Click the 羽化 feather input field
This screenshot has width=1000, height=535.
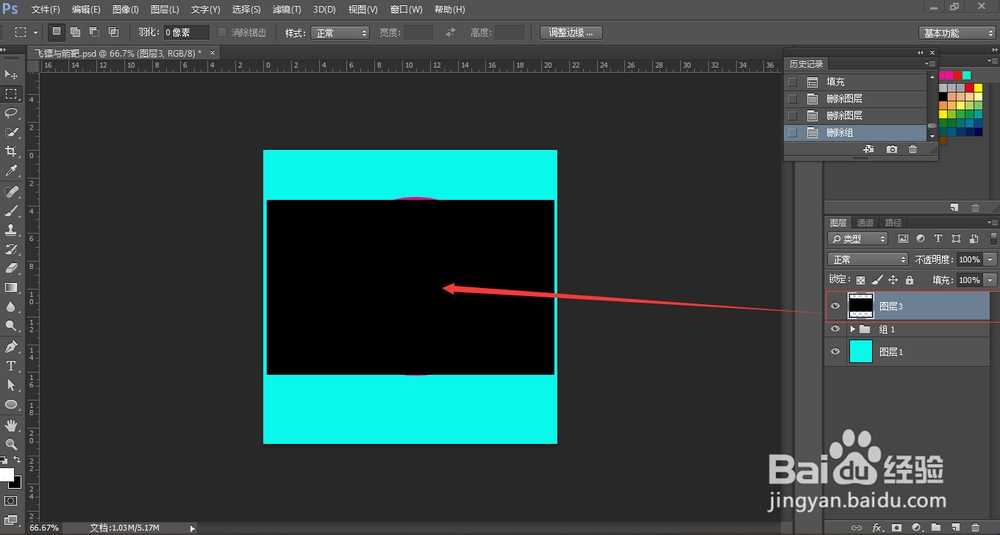tap(186, 33)
